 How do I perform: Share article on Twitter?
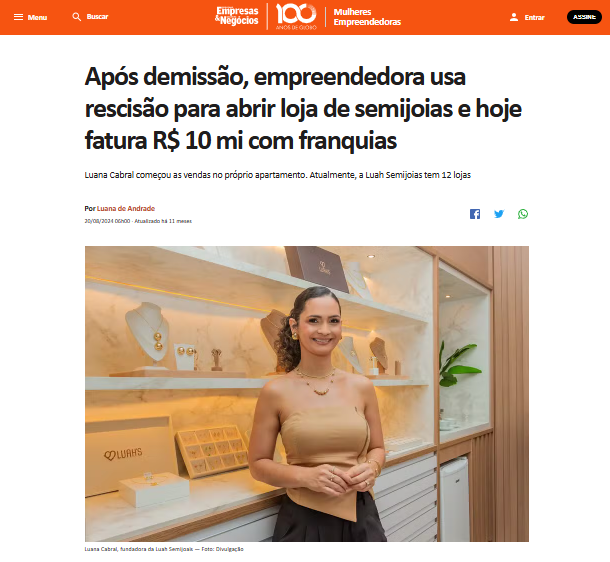click(499, 214)
